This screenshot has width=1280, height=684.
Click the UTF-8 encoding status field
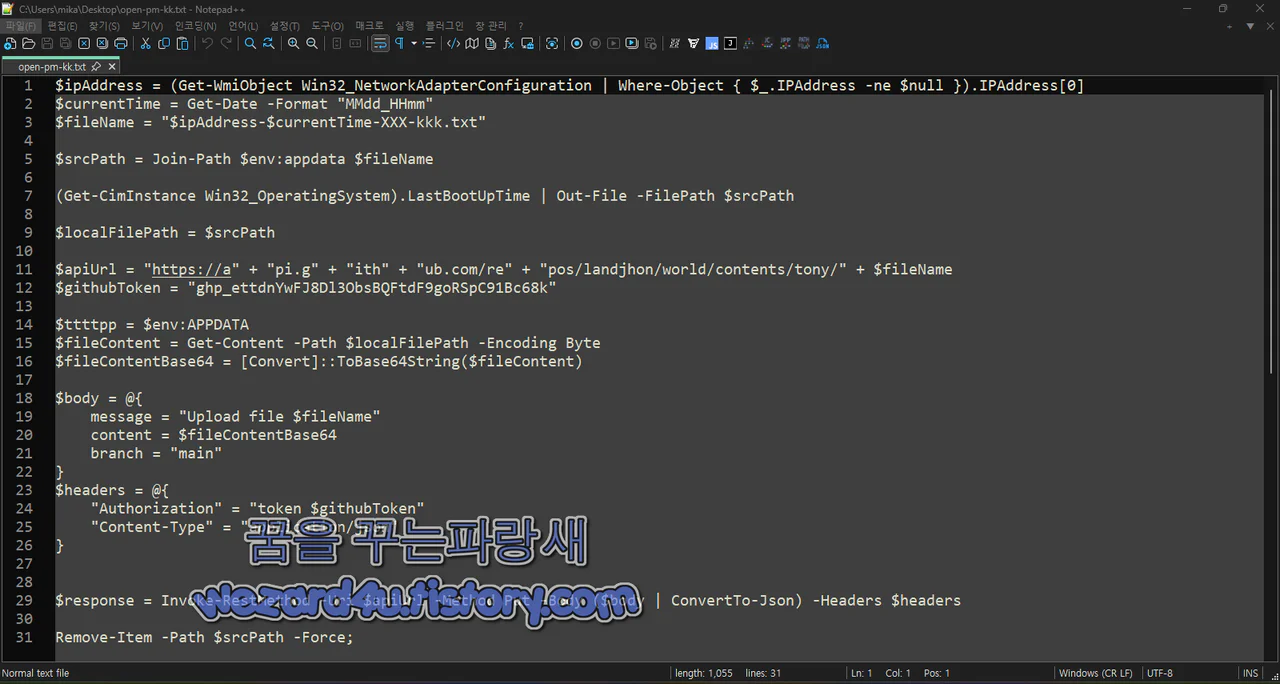click(x=1160, y=673)
